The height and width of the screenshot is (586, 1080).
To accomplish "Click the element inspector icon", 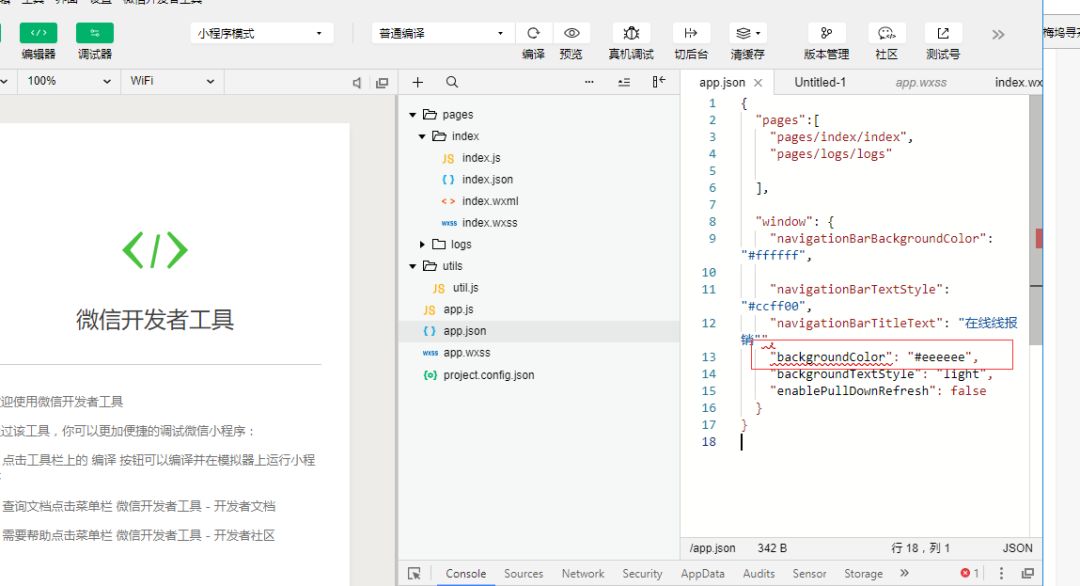I will (414, 574).
